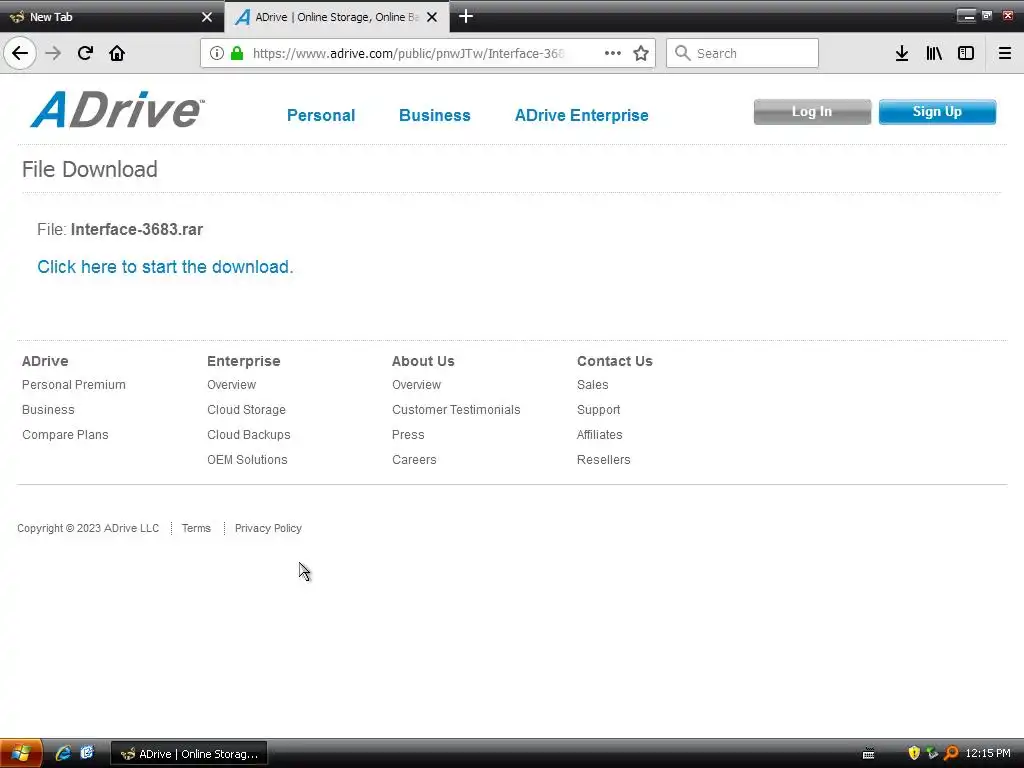Click the network connection tray icon
Image resolution: width=1024 pixels, height=768 pixels.
932,754
